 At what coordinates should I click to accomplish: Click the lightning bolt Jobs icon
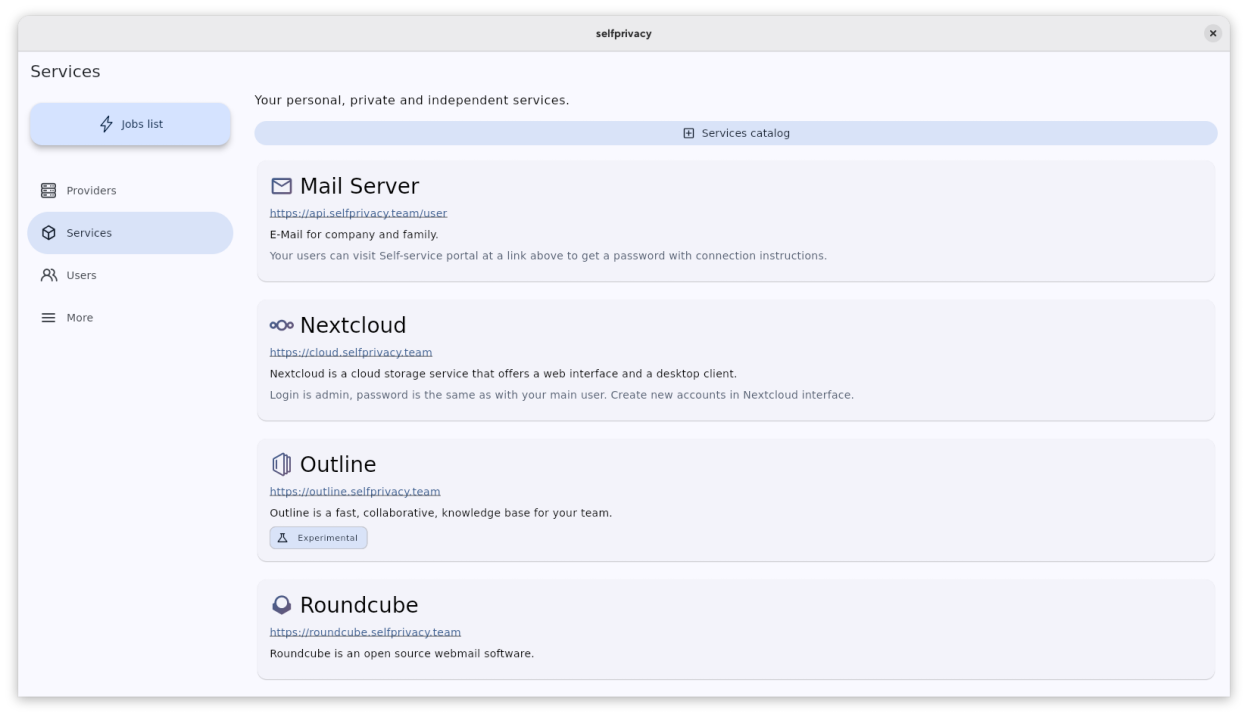point(106,124)
